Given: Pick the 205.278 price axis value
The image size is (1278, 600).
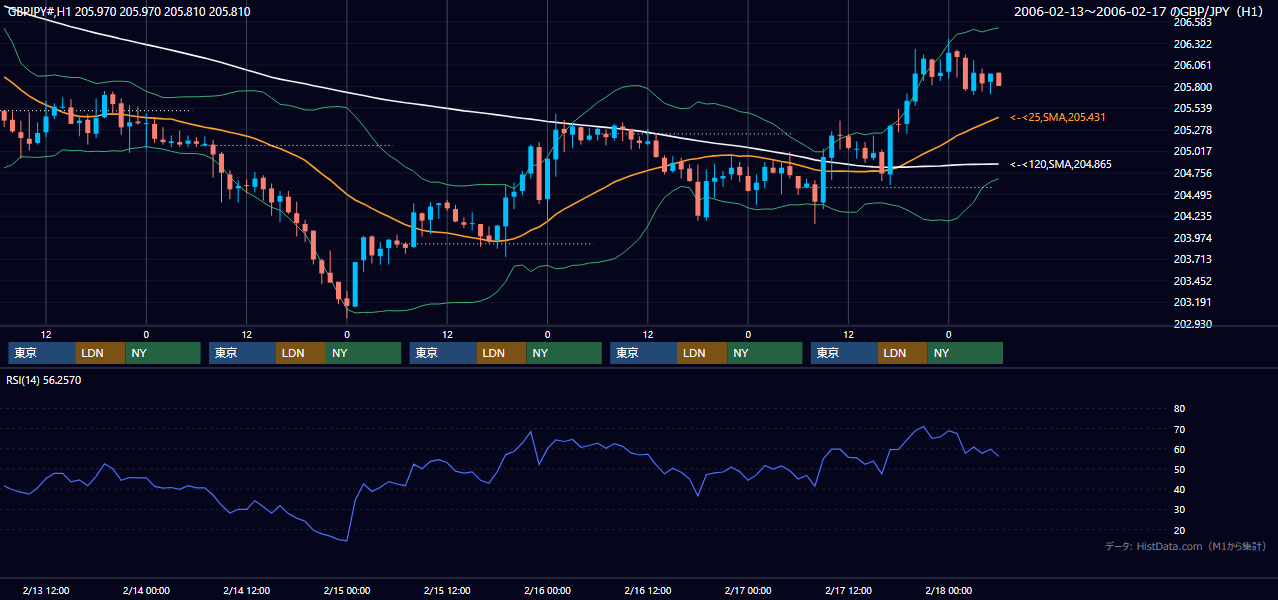Looking at the screenshot, I should pos(1192,130).
